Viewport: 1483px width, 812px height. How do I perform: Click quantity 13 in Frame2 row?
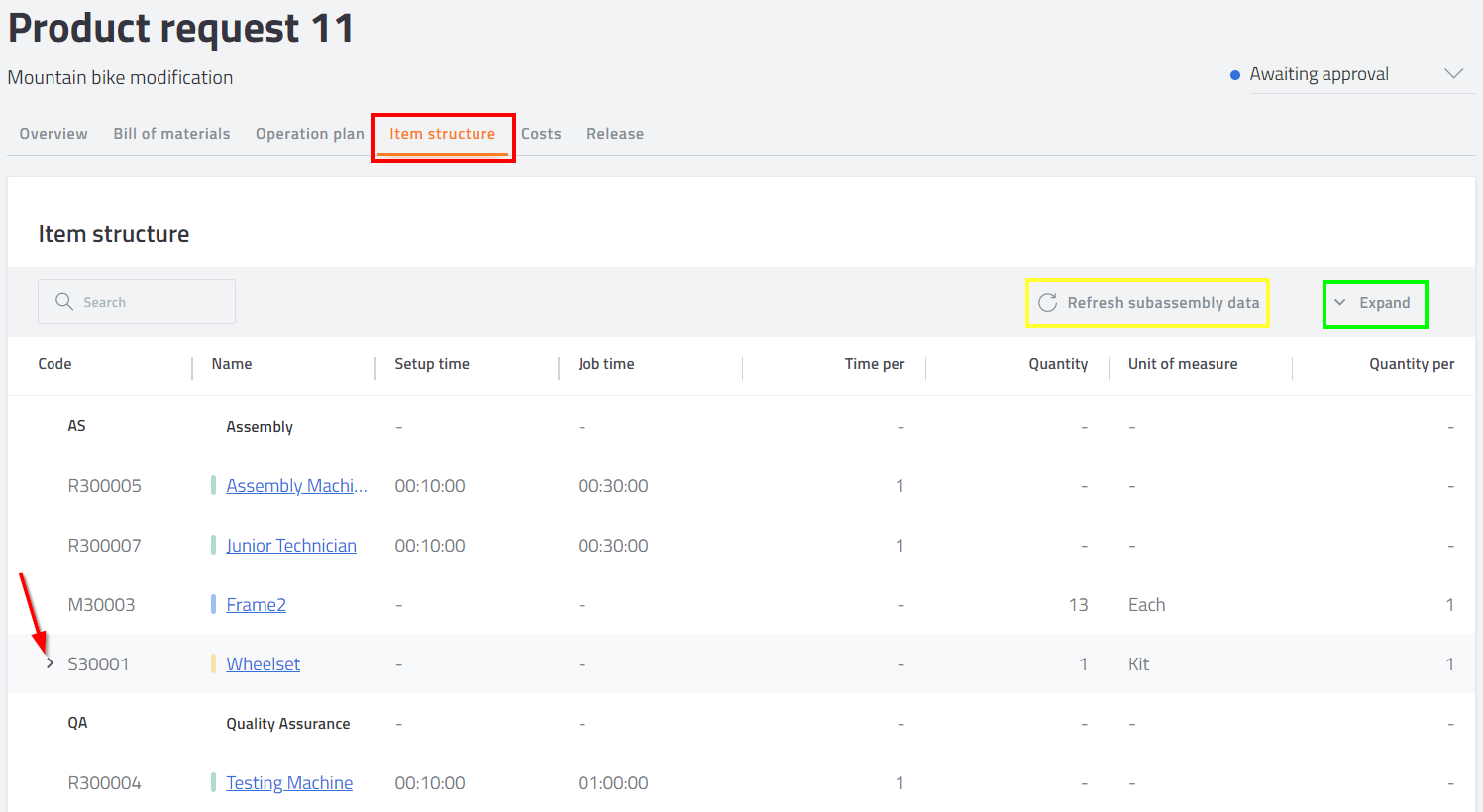(x=1078, y=605)
